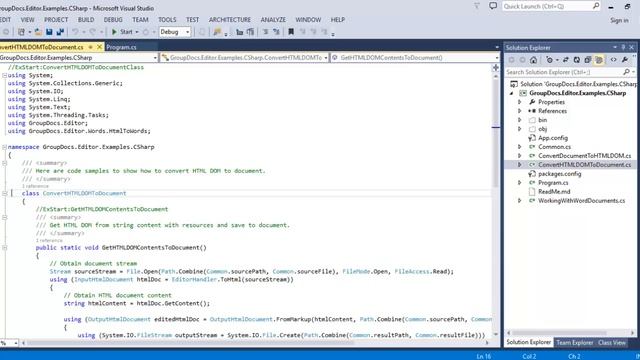The height and width of the screenshot is (360, 640).
Task: Click the Save All icon
Action: [60, 32]
